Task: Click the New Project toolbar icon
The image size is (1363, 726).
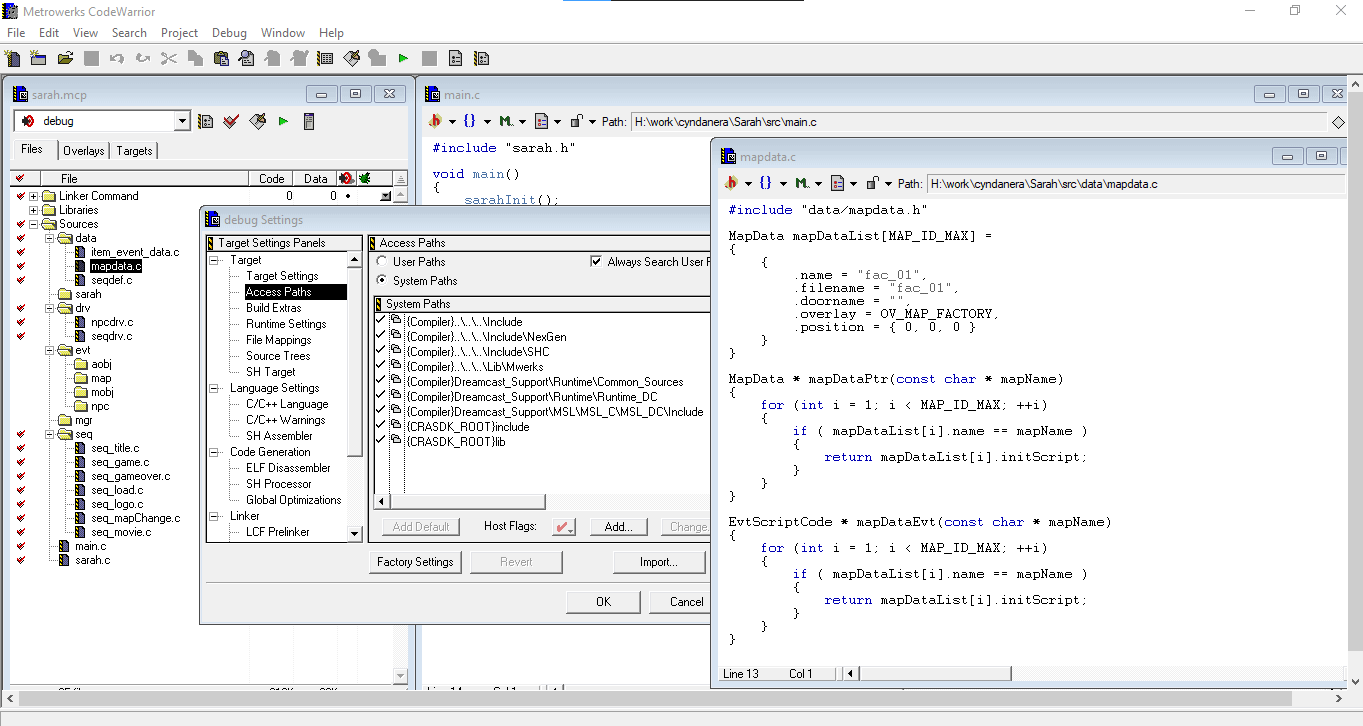Action: (39, 59)
